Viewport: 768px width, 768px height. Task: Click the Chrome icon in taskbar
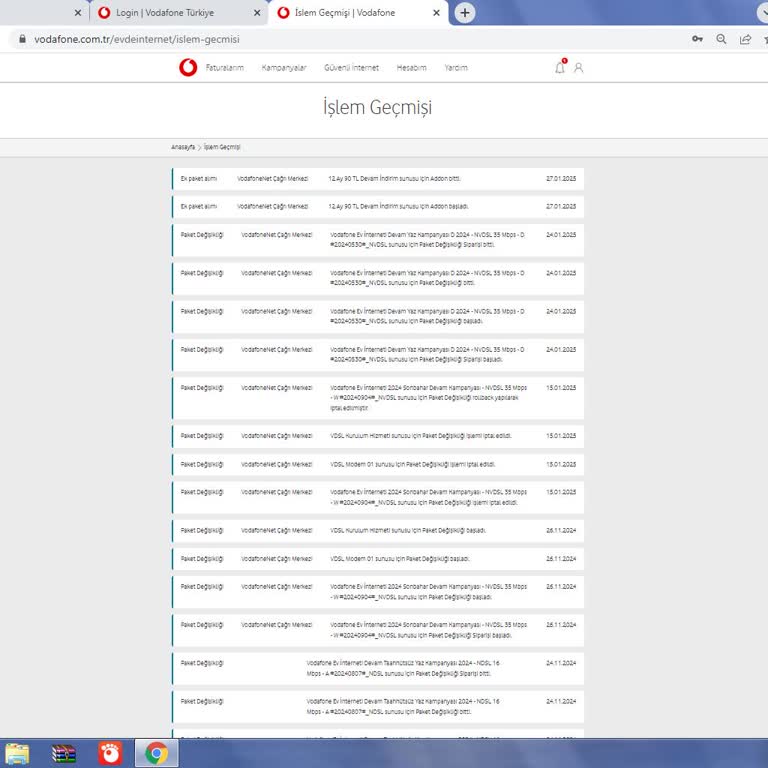point(156,753)
